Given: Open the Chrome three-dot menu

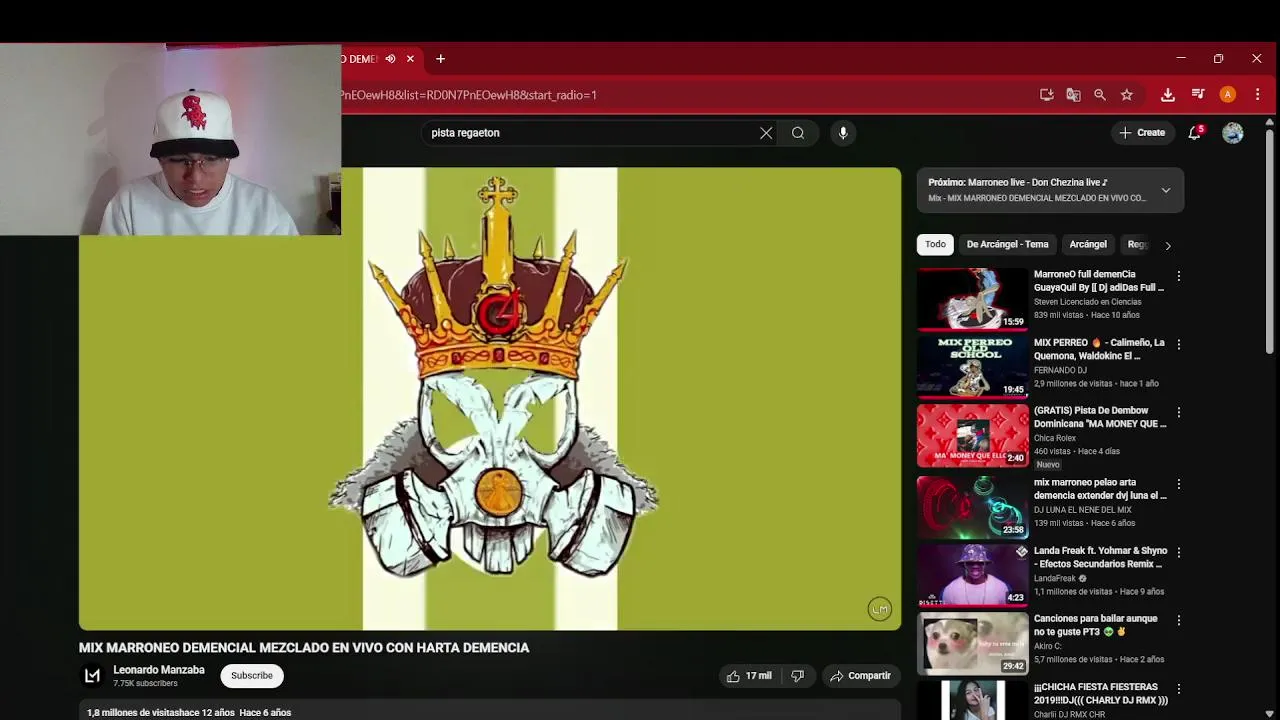Looking at the screenshot, I should click(1258, 95).
